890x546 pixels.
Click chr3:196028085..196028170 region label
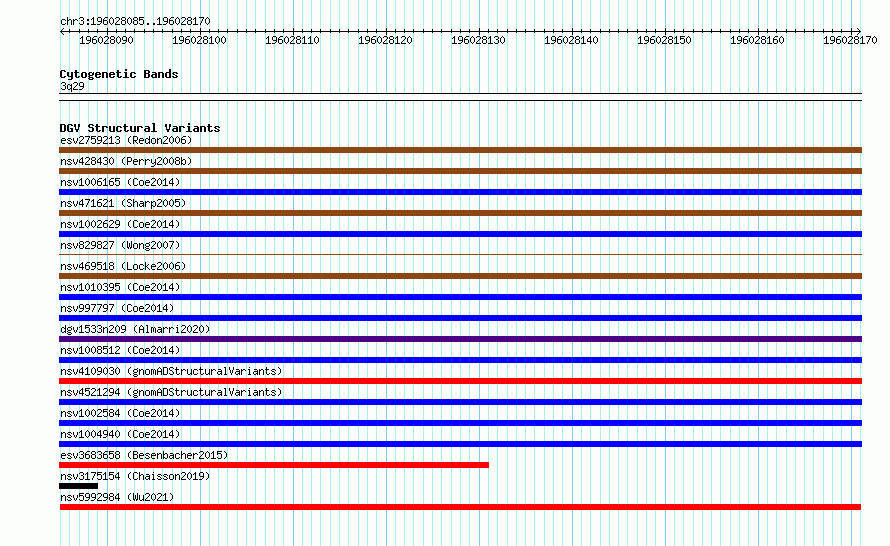pyautogui.click(x=135, y=21)
